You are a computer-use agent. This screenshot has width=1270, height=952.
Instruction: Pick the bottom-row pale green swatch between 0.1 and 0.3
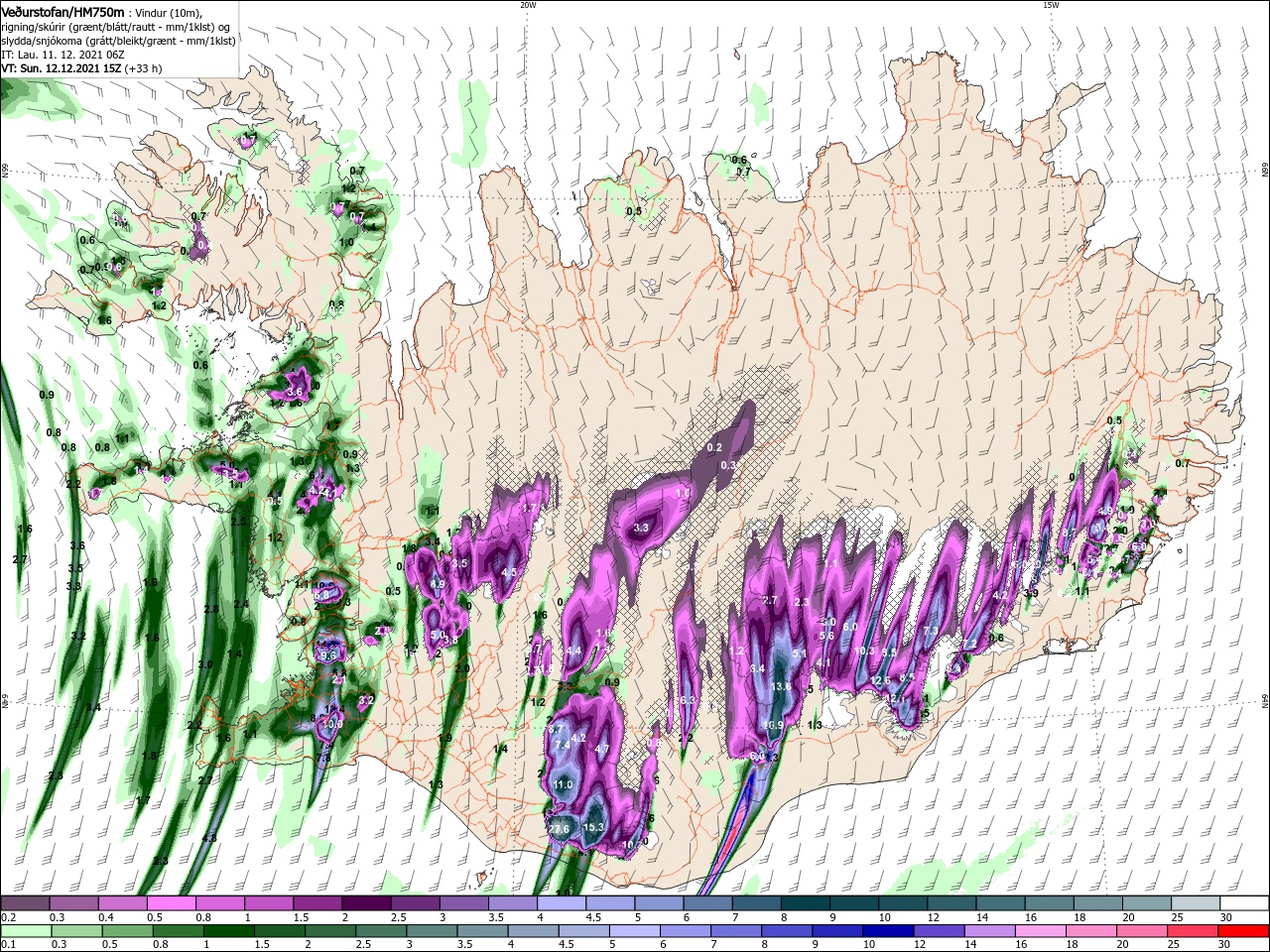pyautogui.click(x=27, y=931)
